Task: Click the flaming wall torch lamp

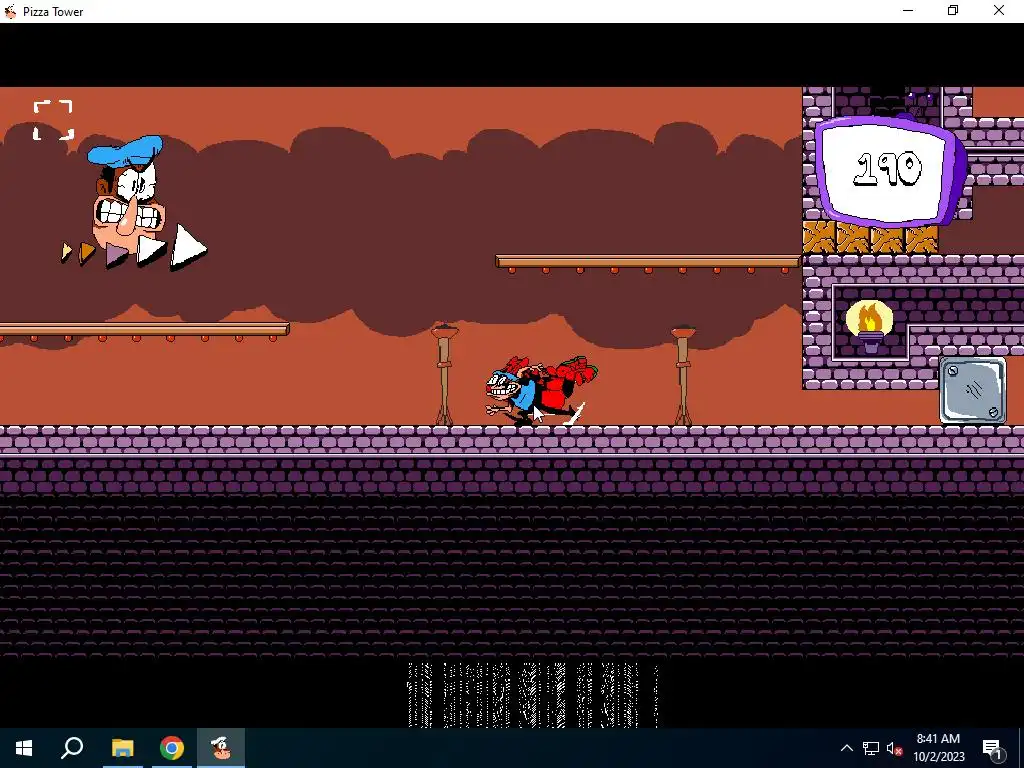Action: (x=869, y=326)
